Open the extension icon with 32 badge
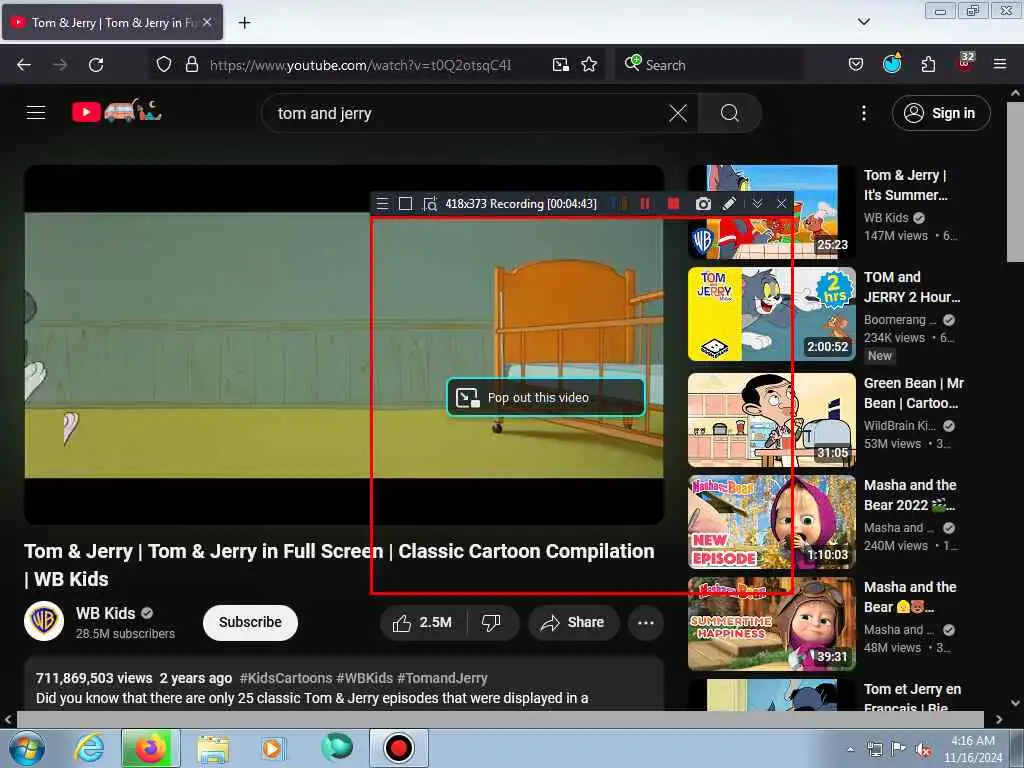Image resolution: width=1024 pixels, height=768 pixels. pos(965,63)
